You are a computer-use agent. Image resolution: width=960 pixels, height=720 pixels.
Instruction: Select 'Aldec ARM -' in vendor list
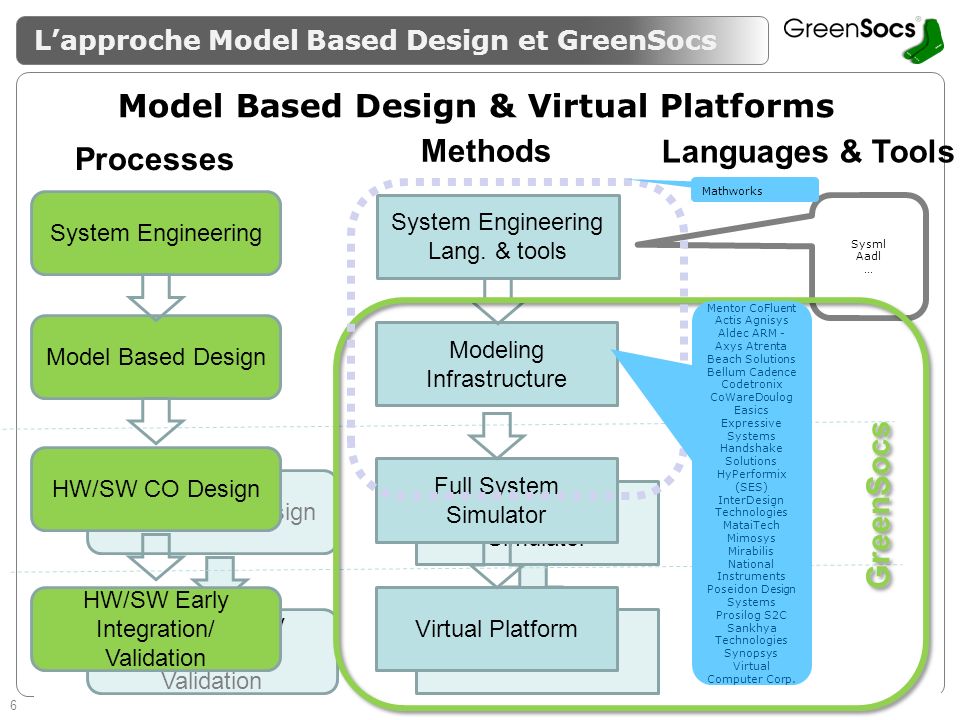tap(751, 333)
